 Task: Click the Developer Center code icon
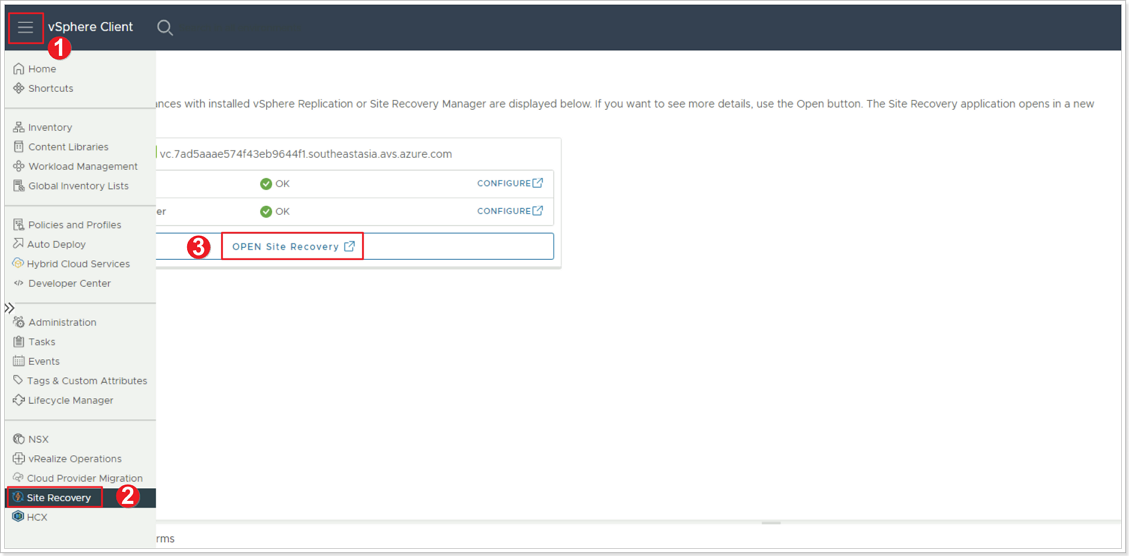point(19,283)
